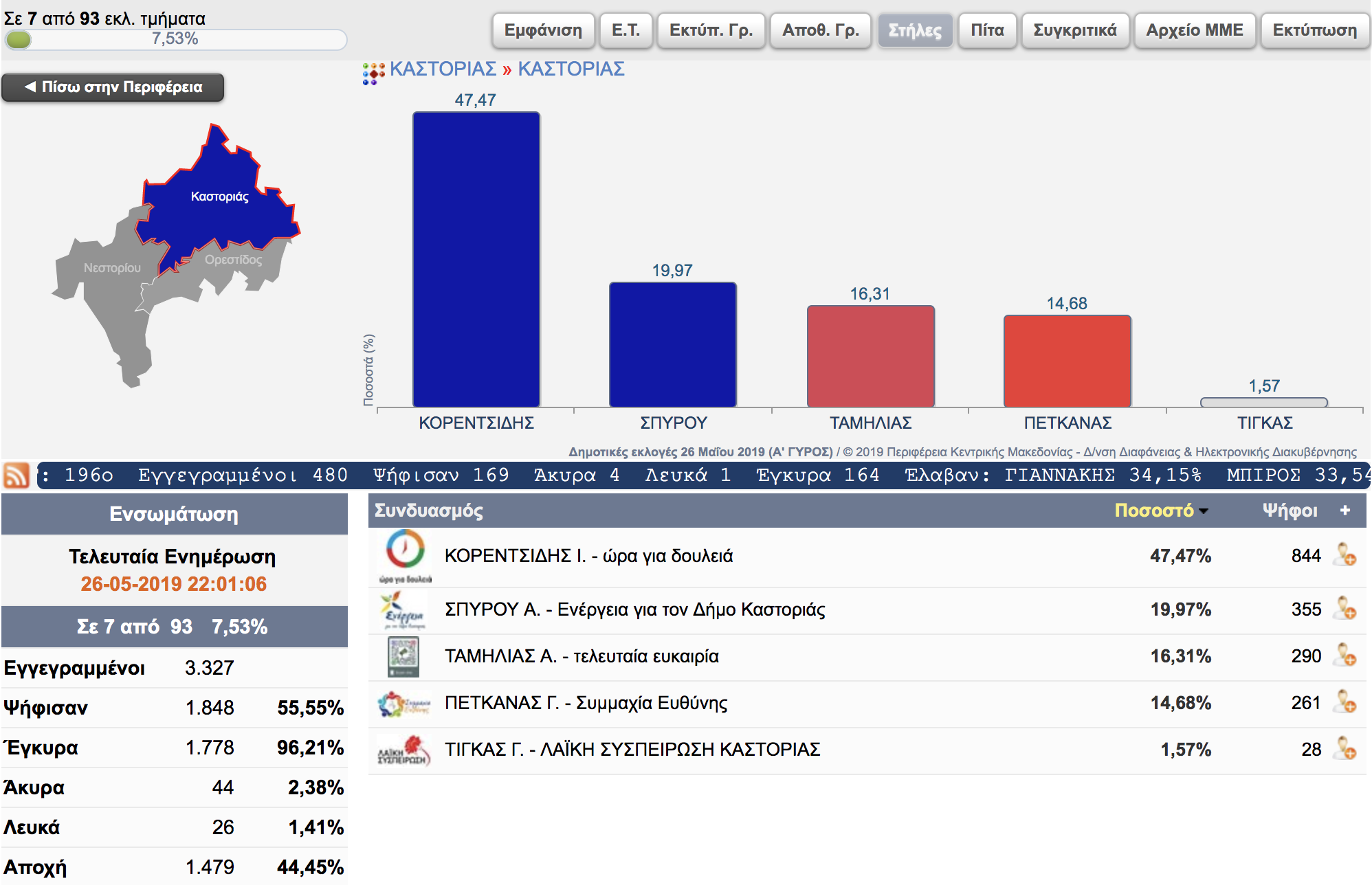
Task: Open candidates icon for ΚΟΡΕΝΤΣΙΔΗΣ row
Action: point(1344,555)
